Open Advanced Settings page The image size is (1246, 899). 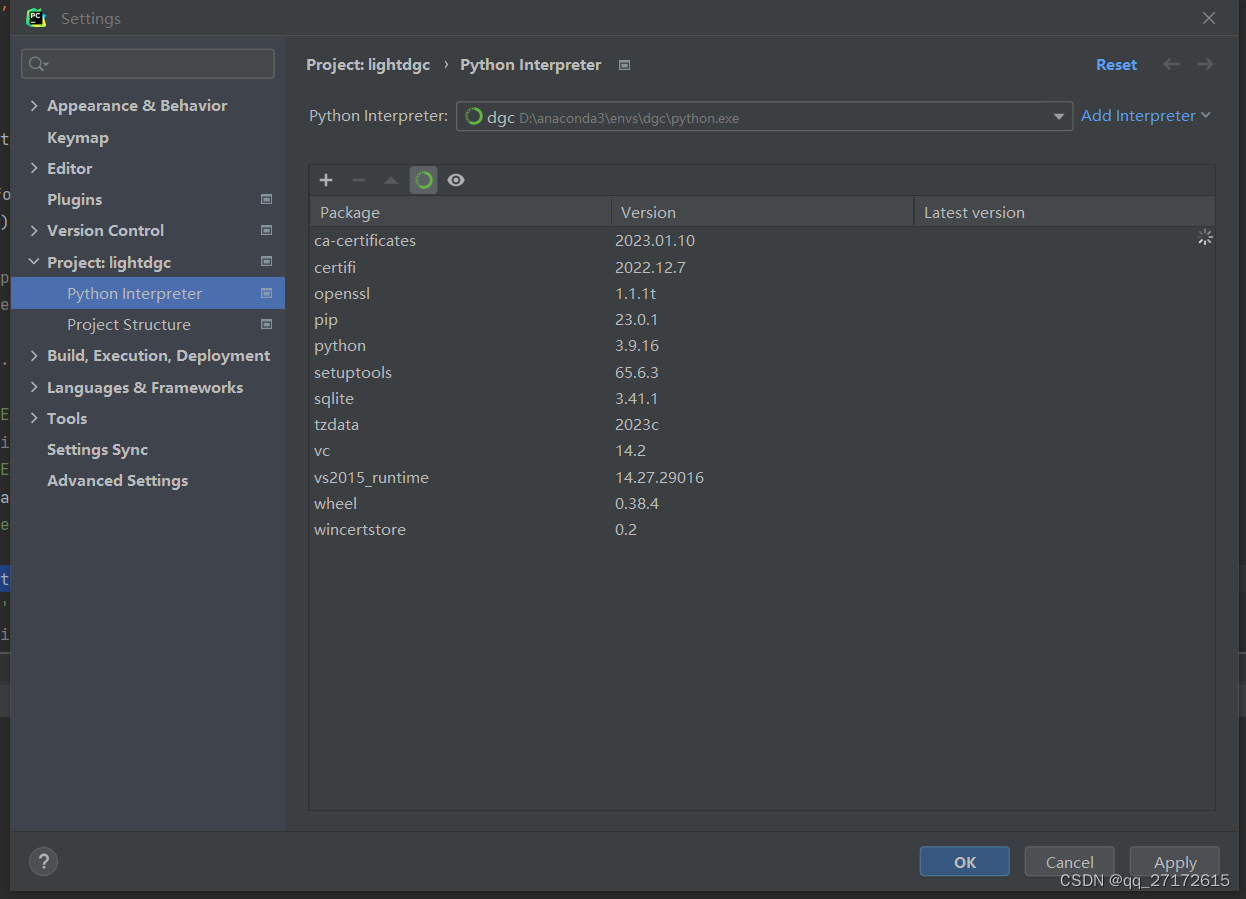tap(117, 481)
